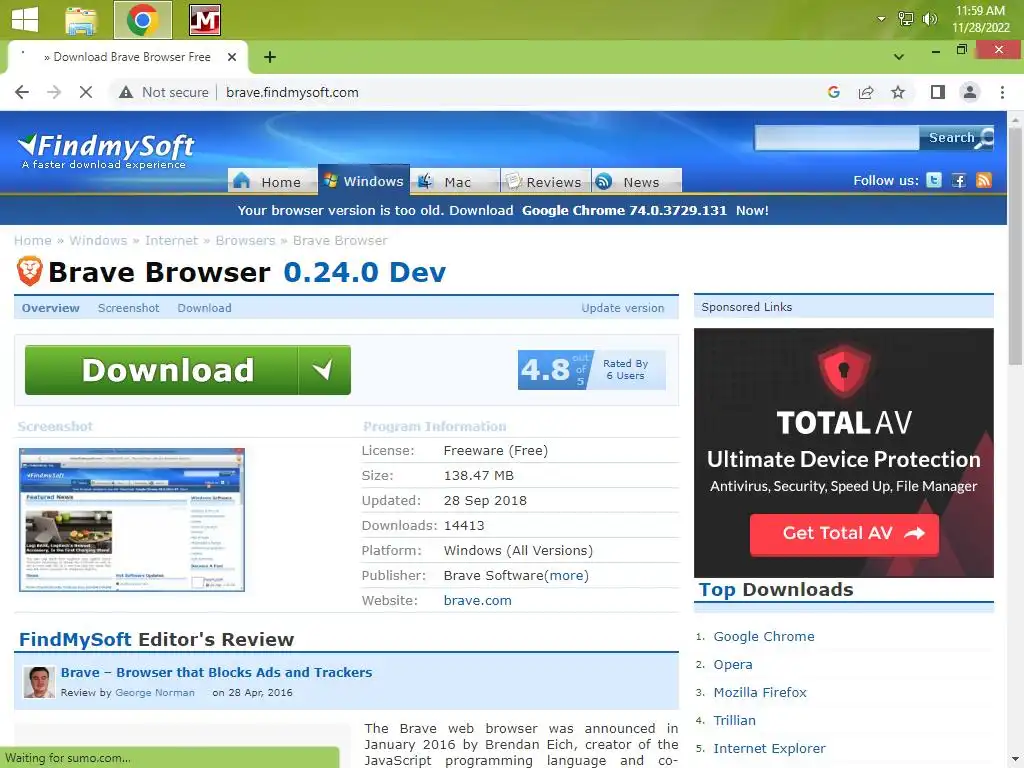Click the FindMySoft logo

click(106, 151)
